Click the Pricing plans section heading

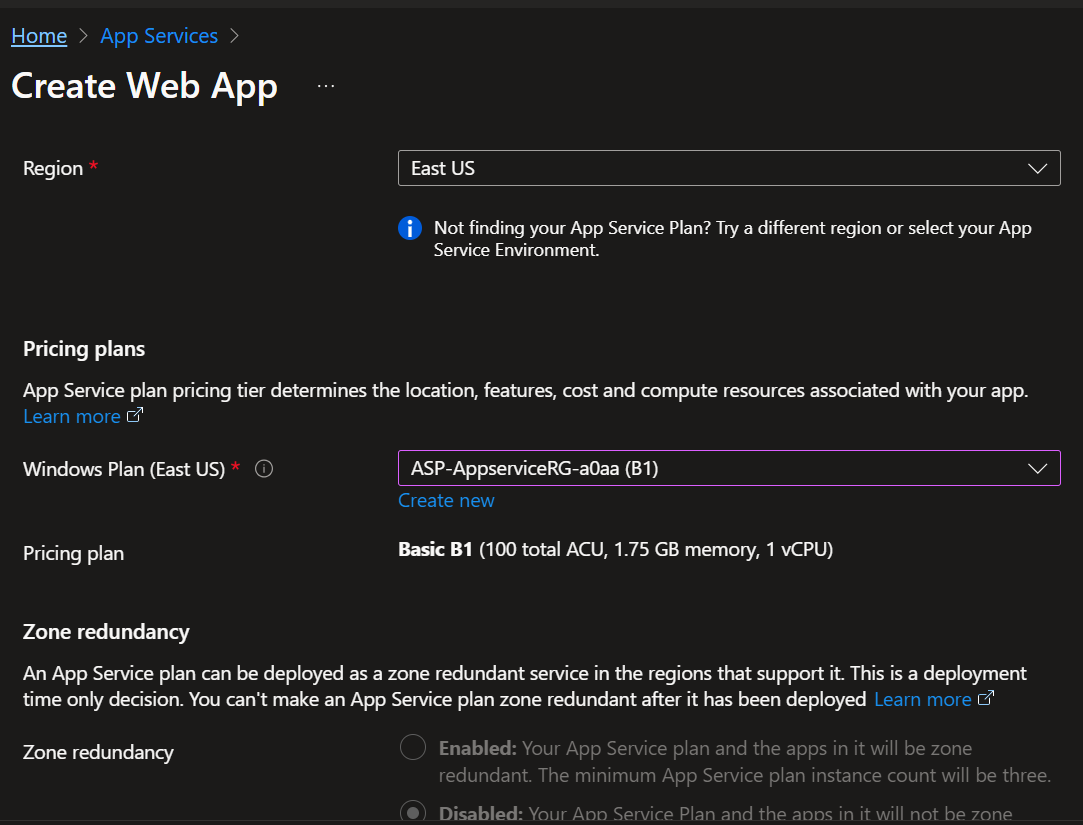coord(84,349)
